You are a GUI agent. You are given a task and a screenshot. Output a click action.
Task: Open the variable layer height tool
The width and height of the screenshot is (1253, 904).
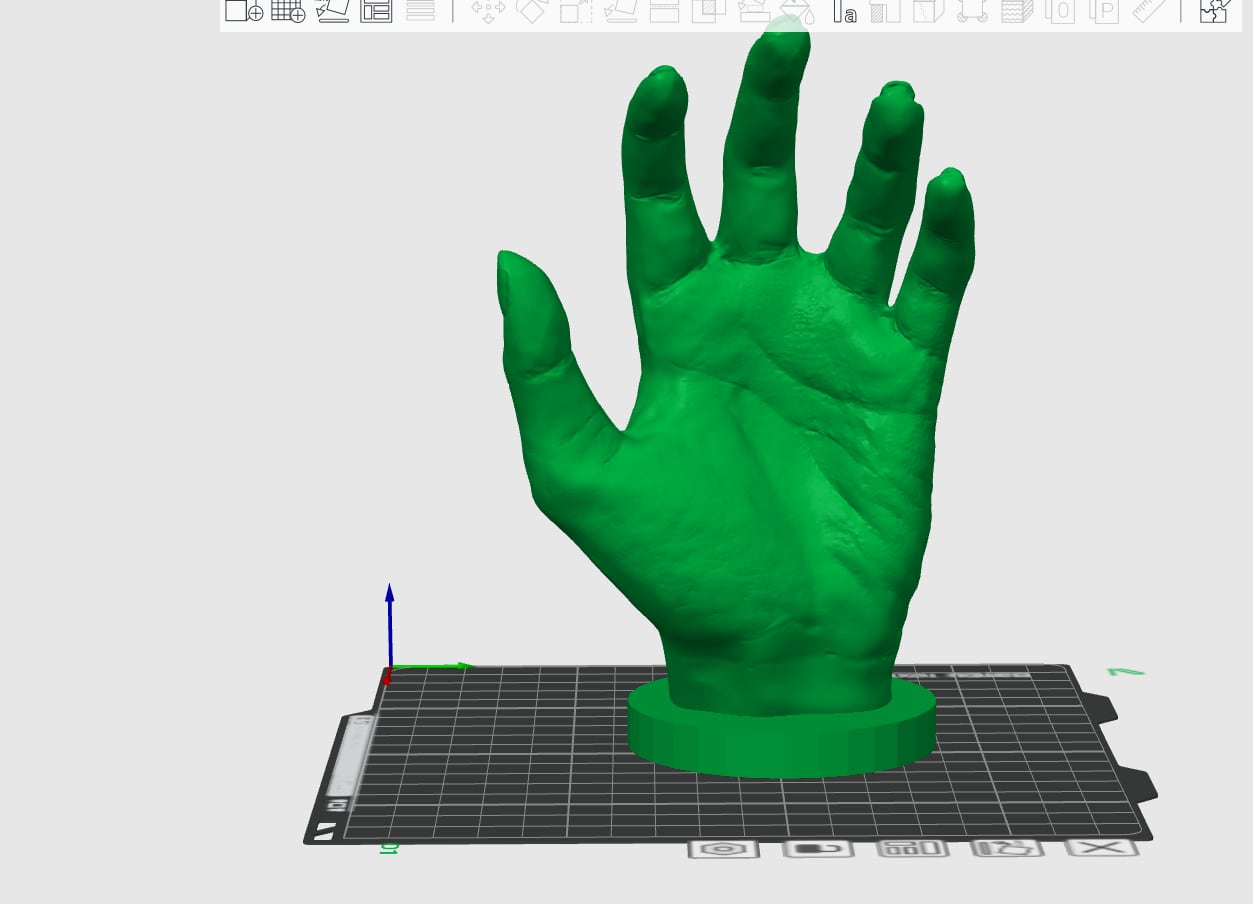coord(420,11)
